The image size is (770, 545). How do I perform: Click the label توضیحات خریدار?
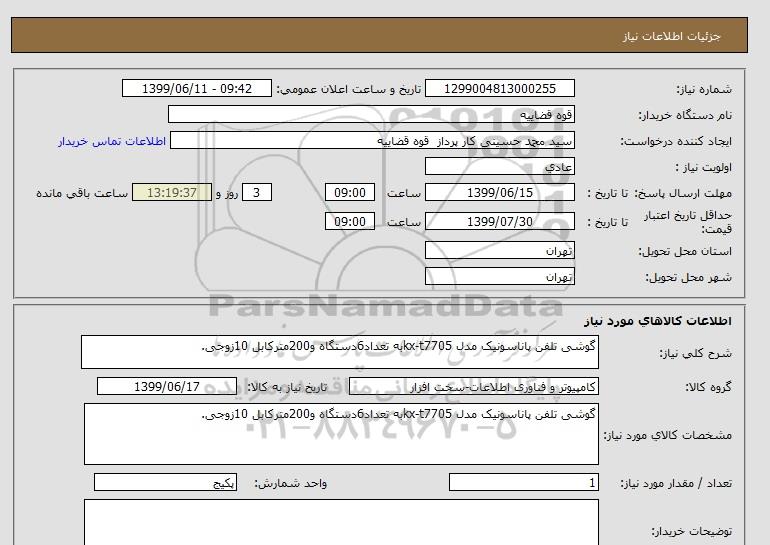tap(691, 531)
